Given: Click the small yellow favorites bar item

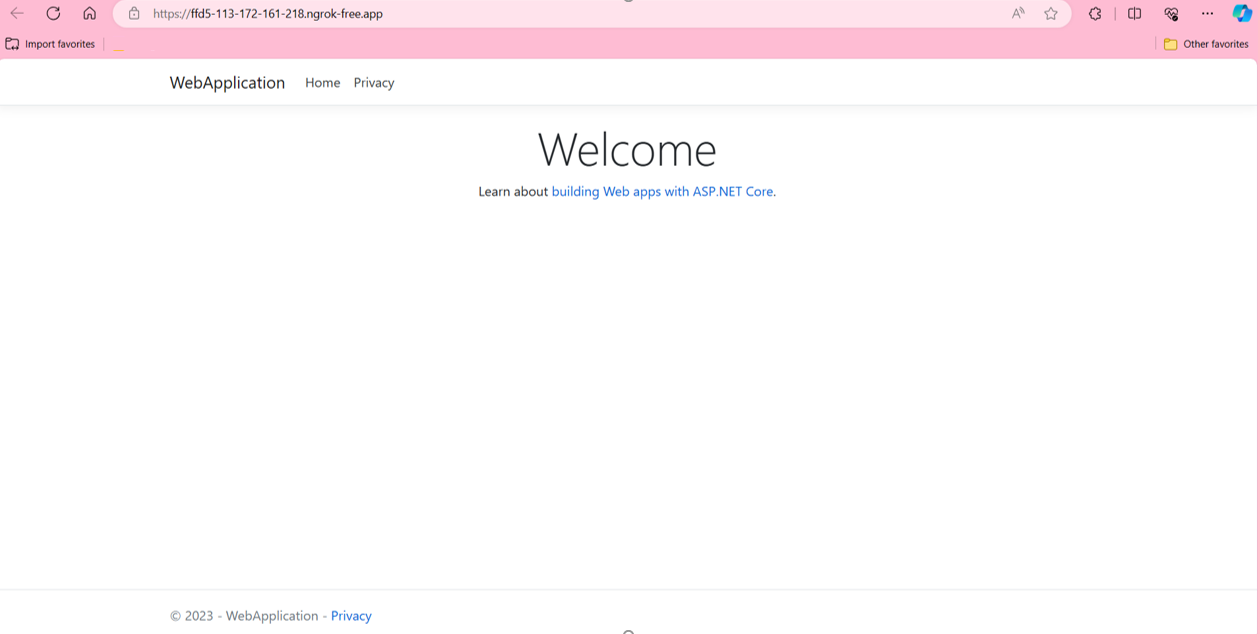Looking at the screenshot, I should point(119,46).
